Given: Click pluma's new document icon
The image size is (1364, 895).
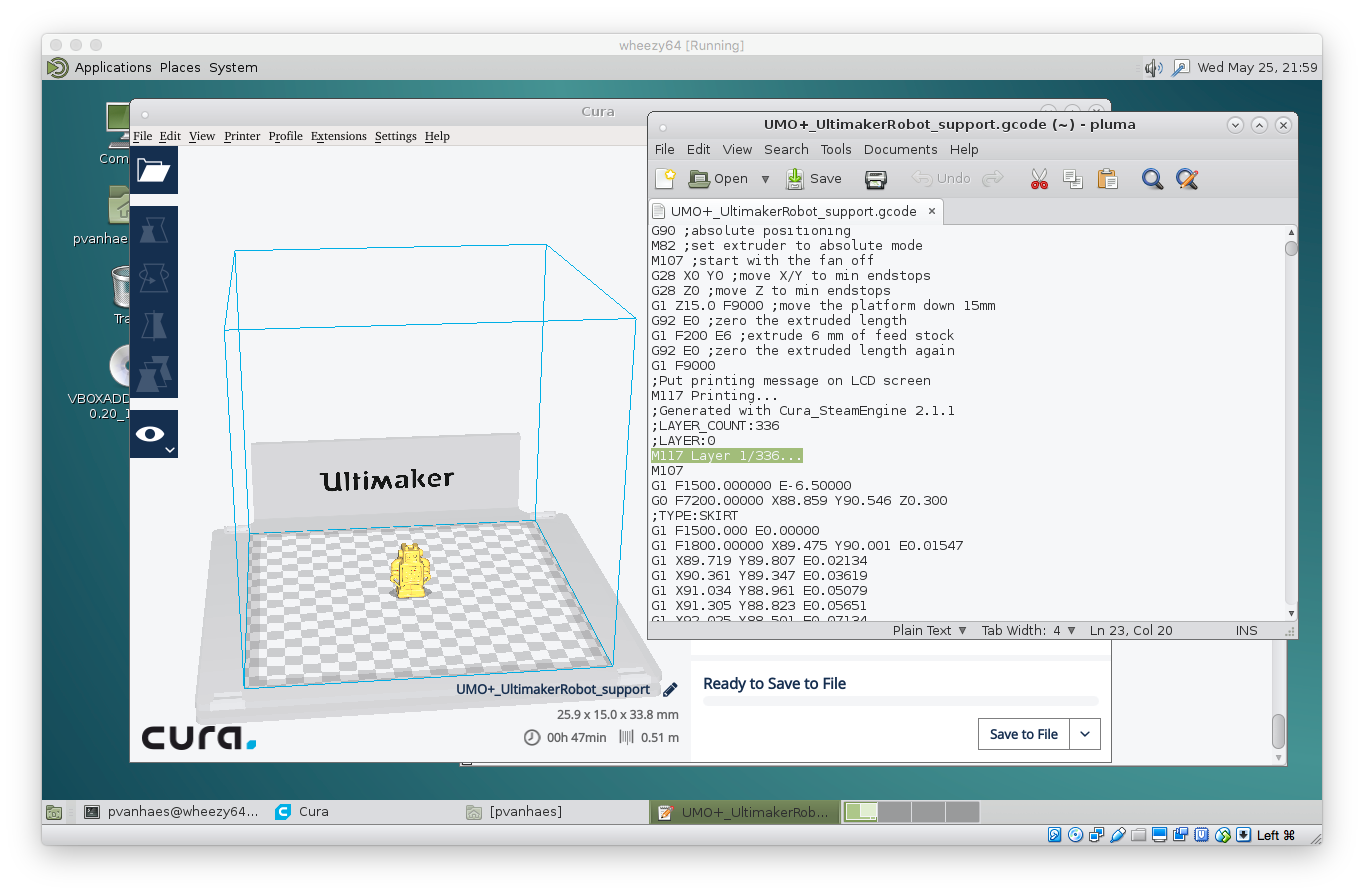Looking at the screenshot, I should pyautogui.click(x=665, y=179).
